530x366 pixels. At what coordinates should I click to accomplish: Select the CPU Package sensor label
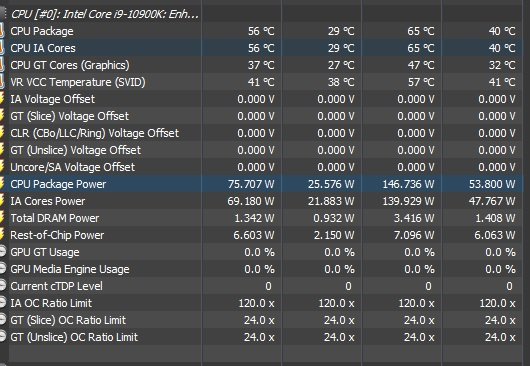tap(42, 31)
